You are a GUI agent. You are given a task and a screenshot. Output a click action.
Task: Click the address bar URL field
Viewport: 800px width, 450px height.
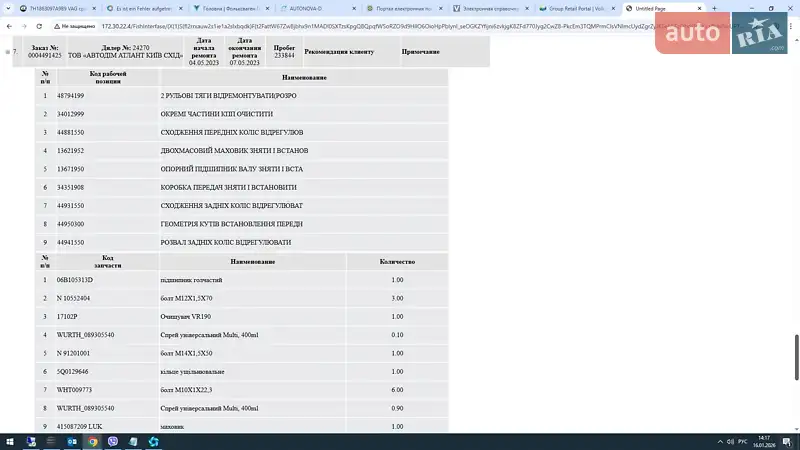[378, 26]
